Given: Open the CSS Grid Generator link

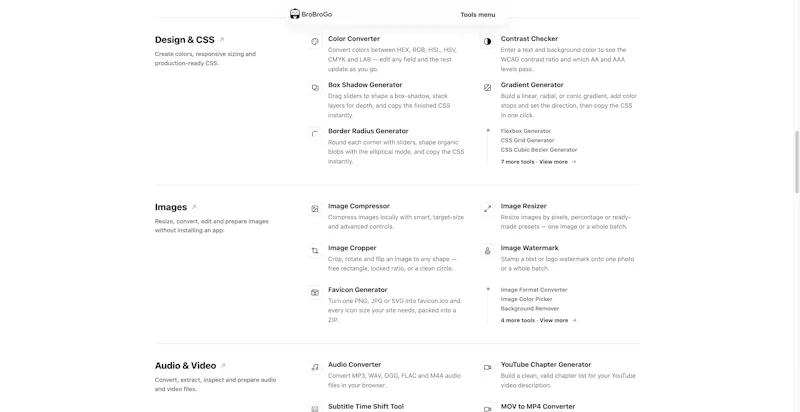Looking at the screenshot, I should (x=528, y=140).
